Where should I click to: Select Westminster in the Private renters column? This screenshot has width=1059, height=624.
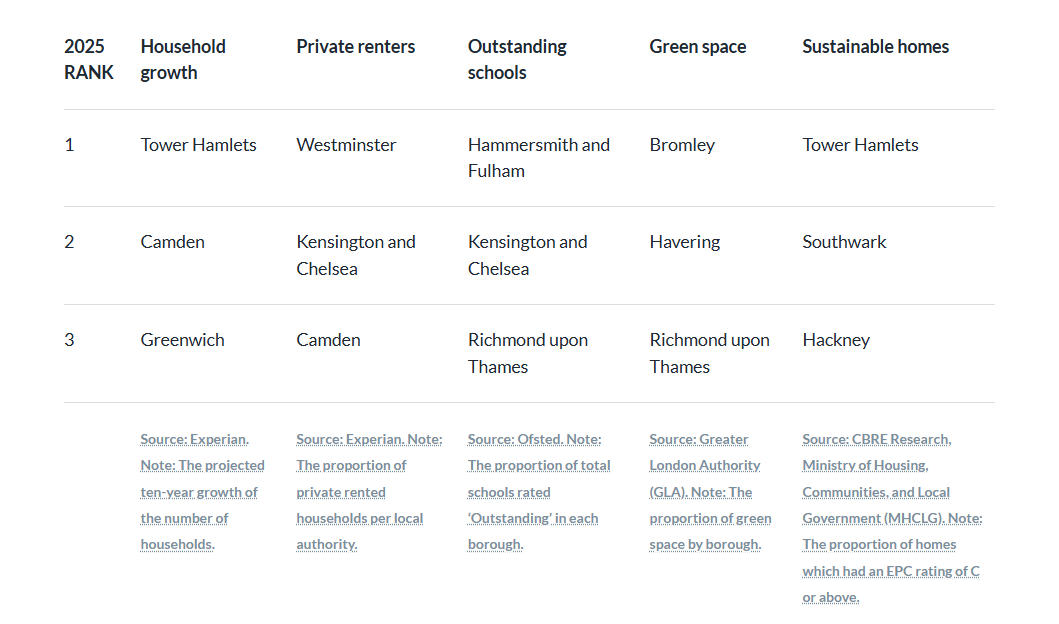point(346,145)
